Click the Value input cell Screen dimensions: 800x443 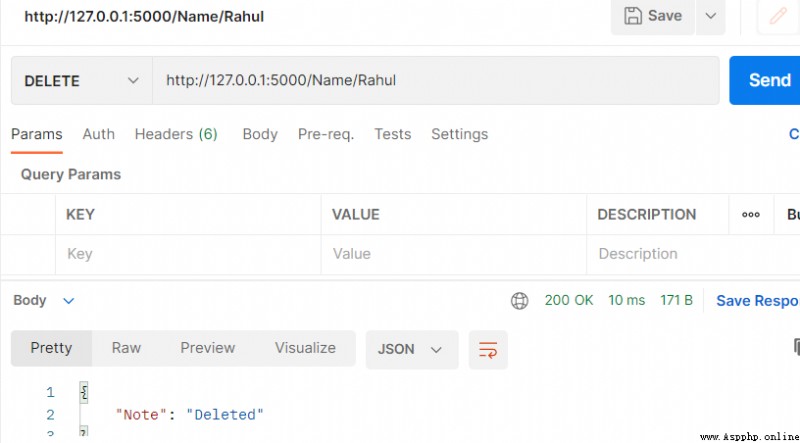click(454, 254)
